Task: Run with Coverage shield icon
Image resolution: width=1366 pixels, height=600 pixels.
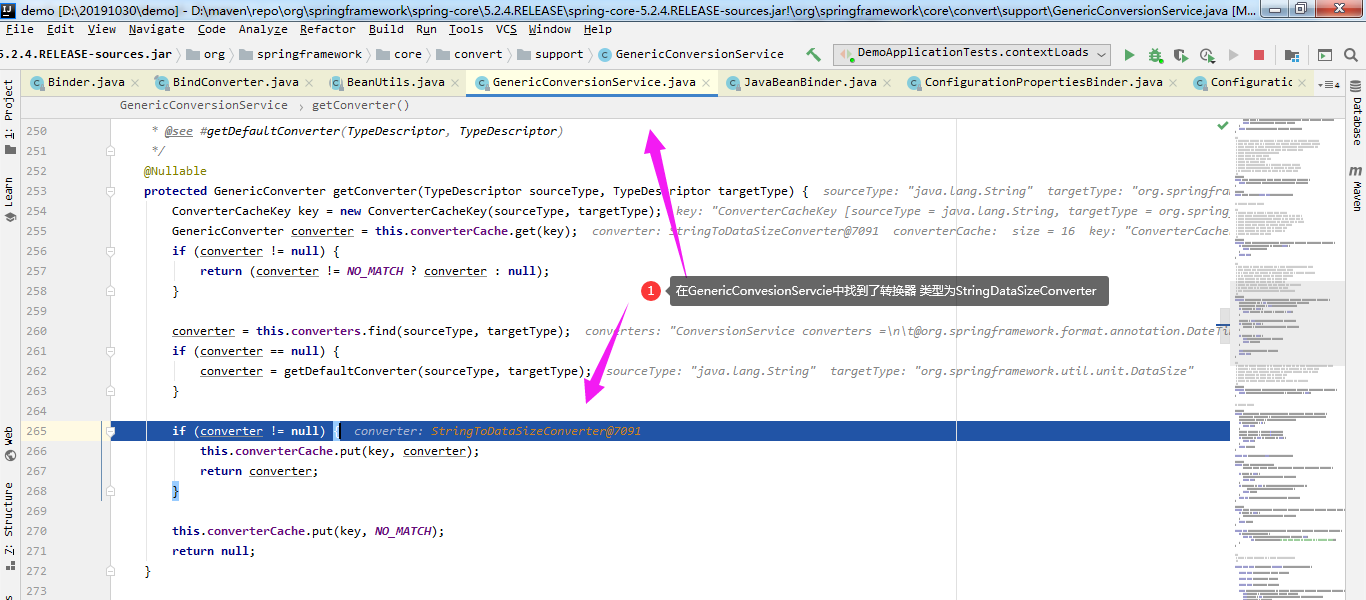Action: (1181, 55)
